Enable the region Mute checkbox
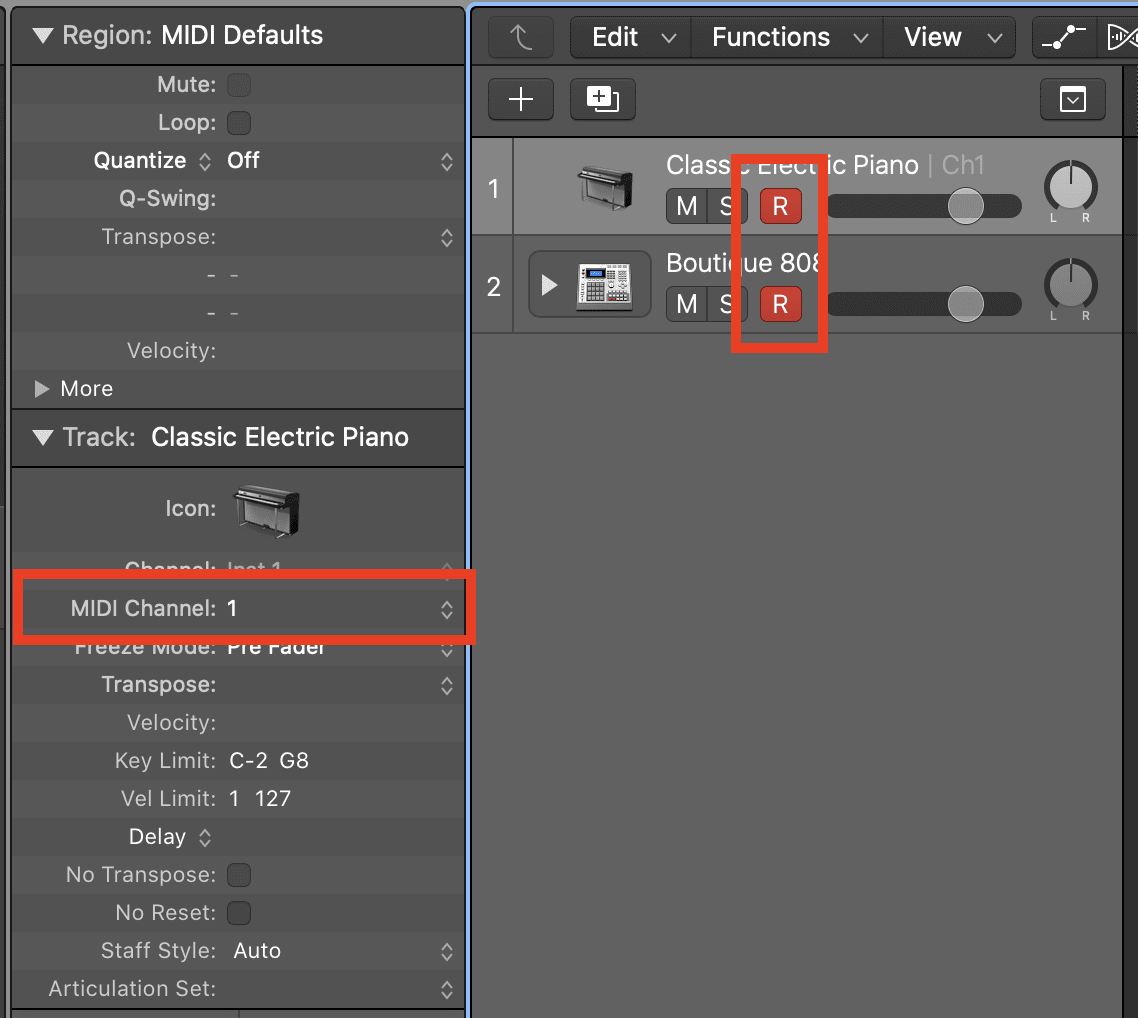This screenshot has width=1138, height=1018. coord(239,85)
